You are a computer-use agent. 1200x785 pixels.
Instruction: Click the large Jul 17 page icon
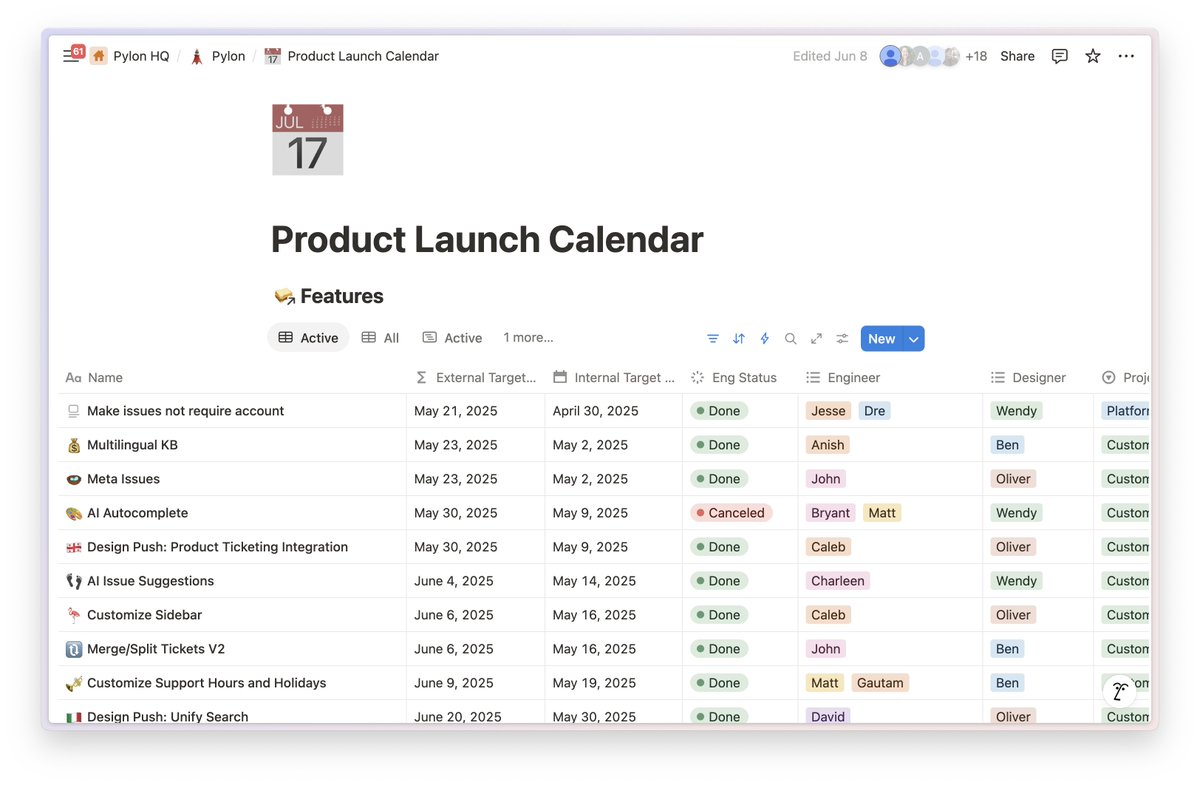click(308, 140)
